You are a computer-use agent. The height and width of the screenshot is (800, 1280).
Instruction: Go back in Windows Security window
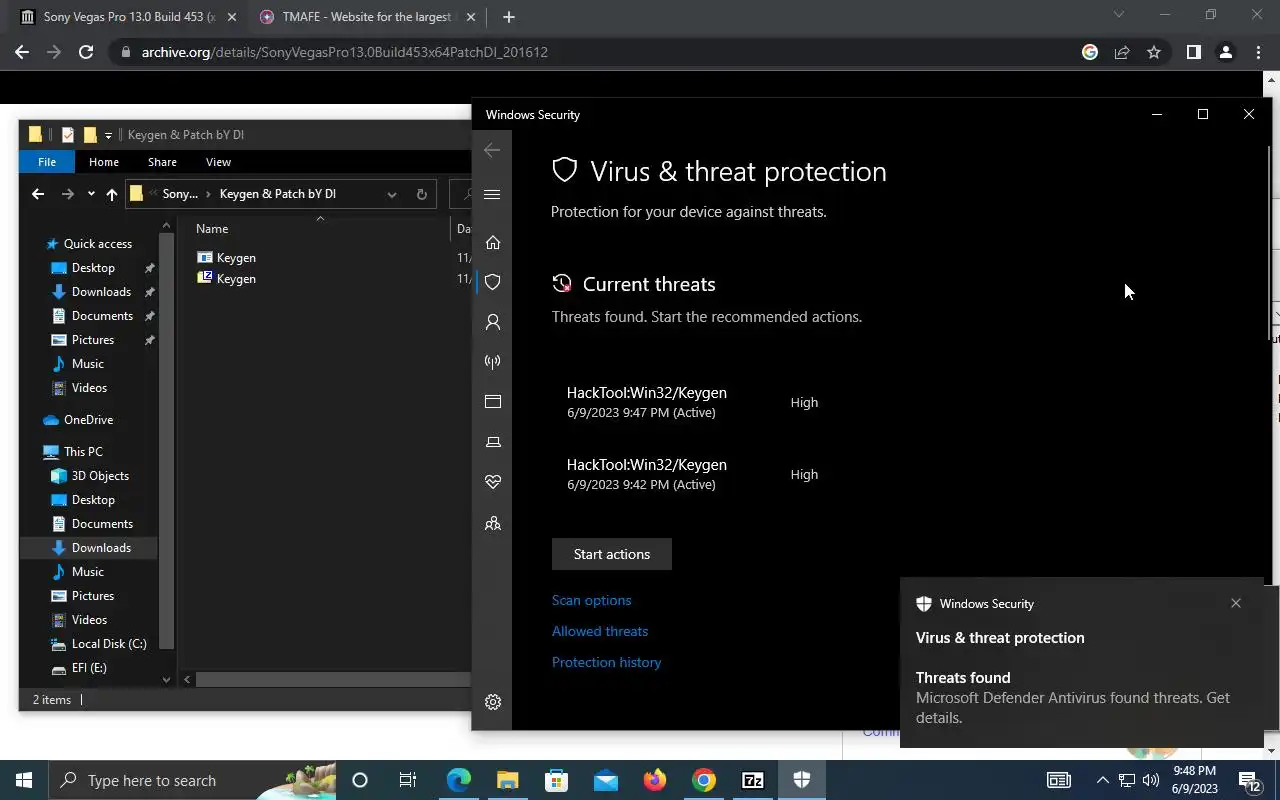tap(492, 150)
